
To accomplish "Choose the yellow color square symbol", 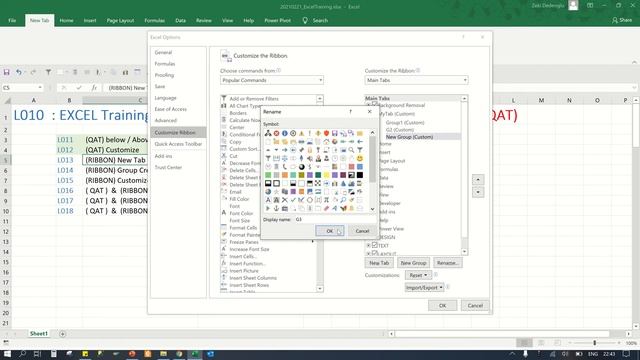I will [x=327, y=175].
